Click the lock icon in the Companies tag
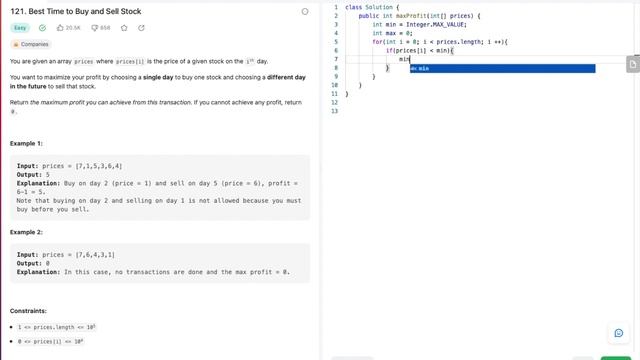The image size is (640, 360). 16,44
